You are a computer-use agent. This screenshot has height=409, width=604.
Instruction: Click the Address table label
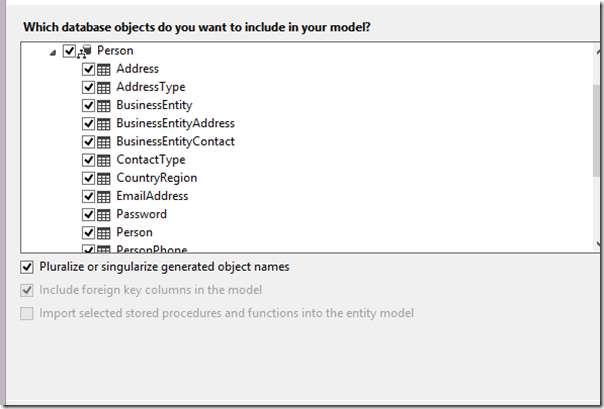click(137, 69)
